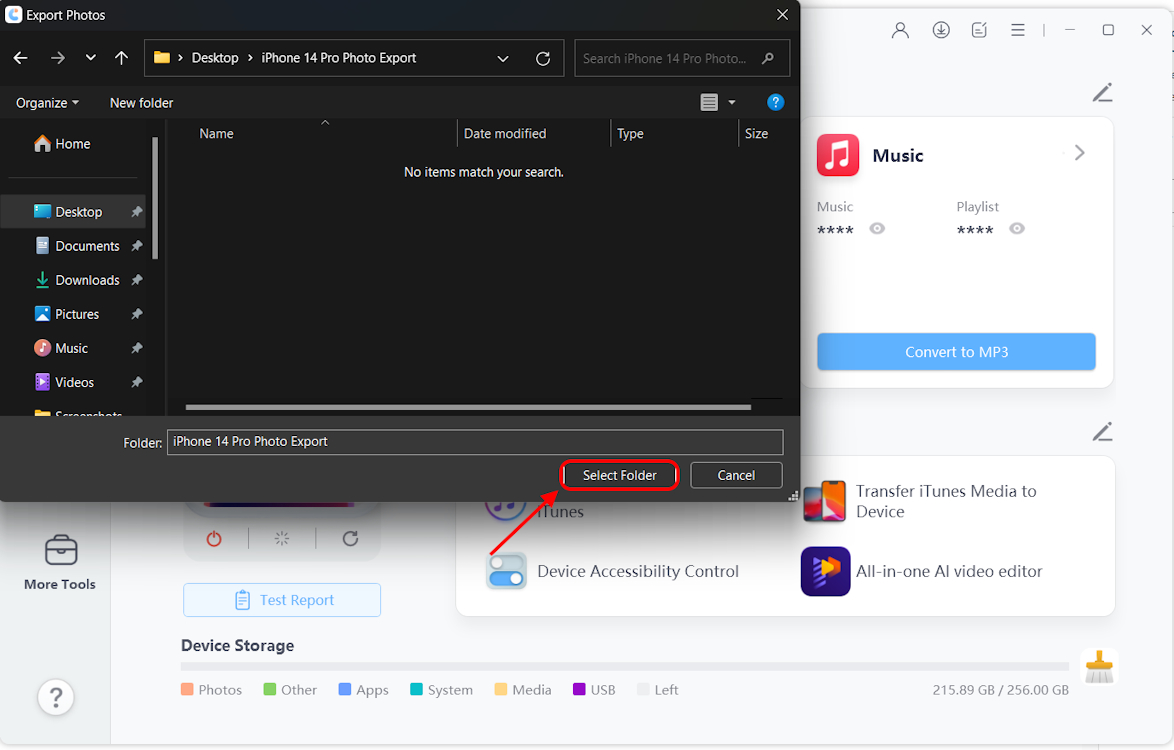Open the All-in-one AI video editor icon

[x=824, y=571]
